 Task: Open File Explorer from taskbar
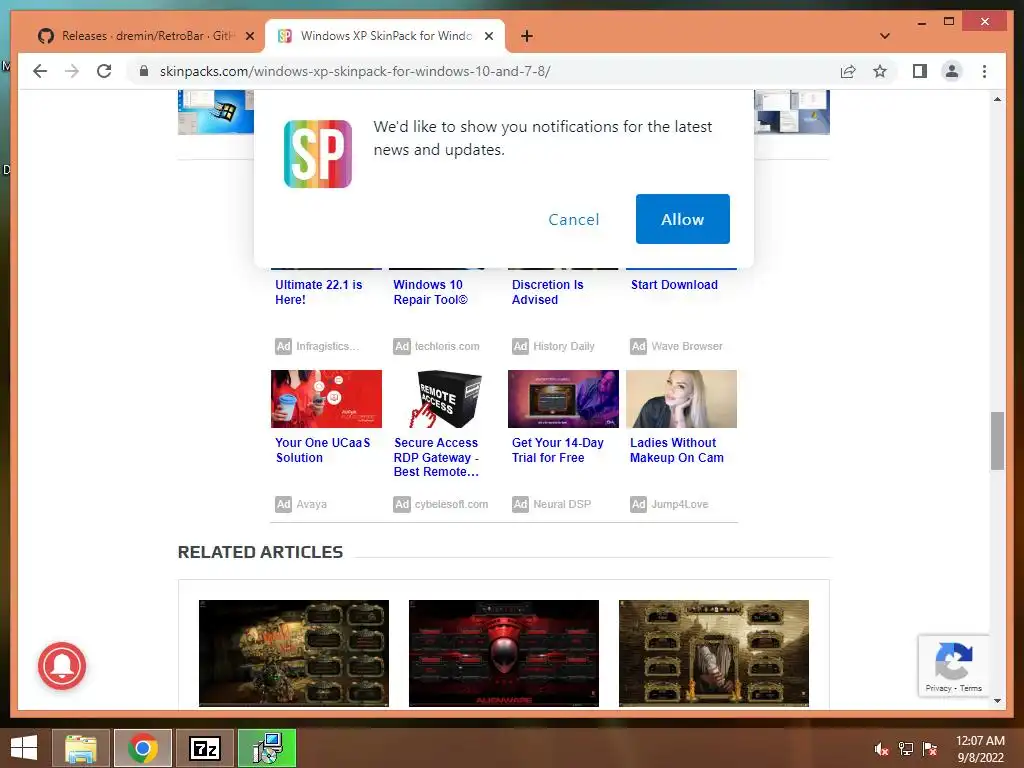81,748
